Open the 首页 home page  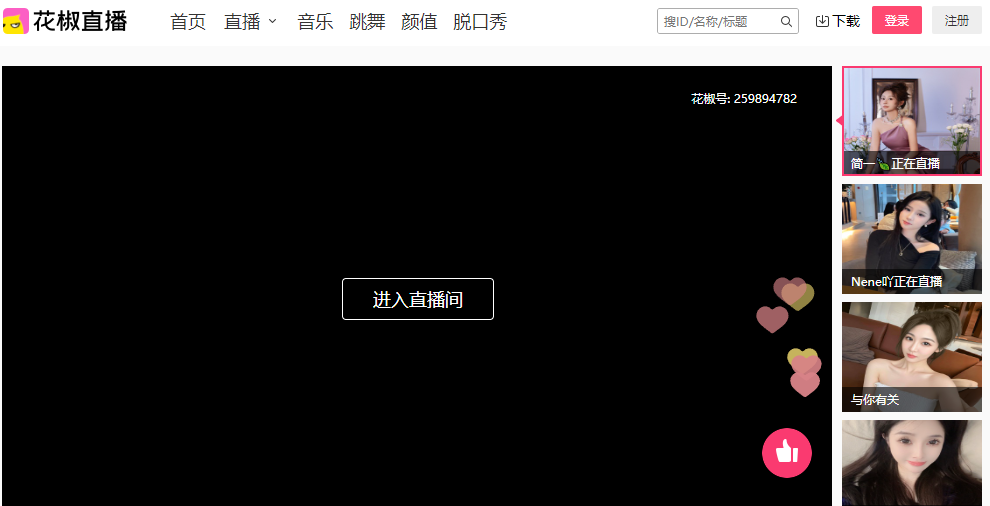188,22
